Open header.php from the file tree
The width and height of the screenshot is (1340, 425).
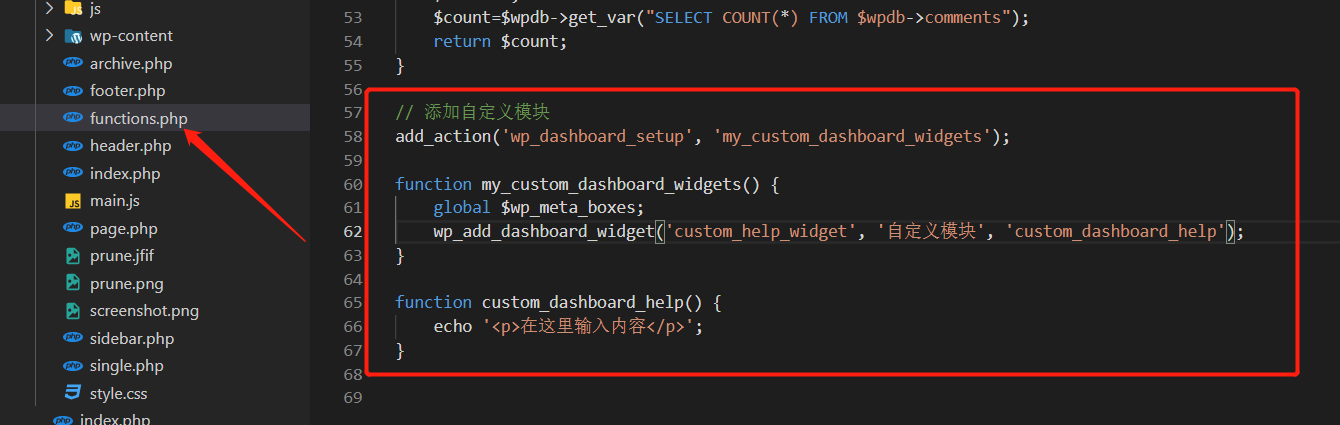tap(130, 146)
